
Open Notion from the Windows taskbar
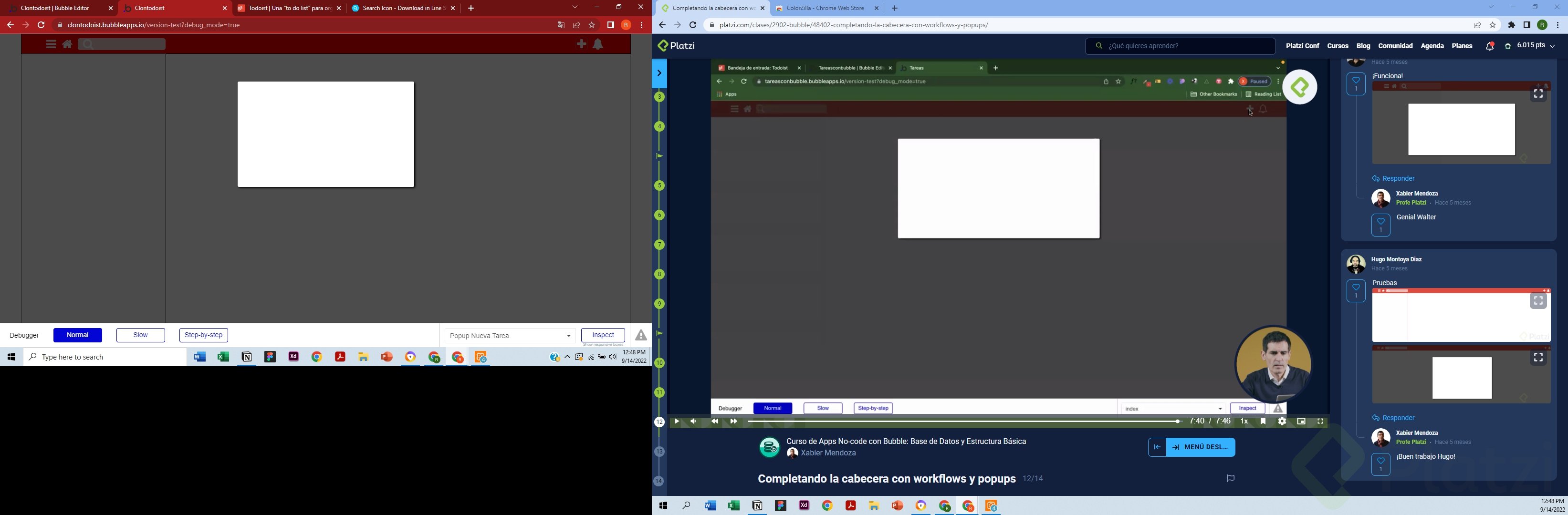click(247, 357)
